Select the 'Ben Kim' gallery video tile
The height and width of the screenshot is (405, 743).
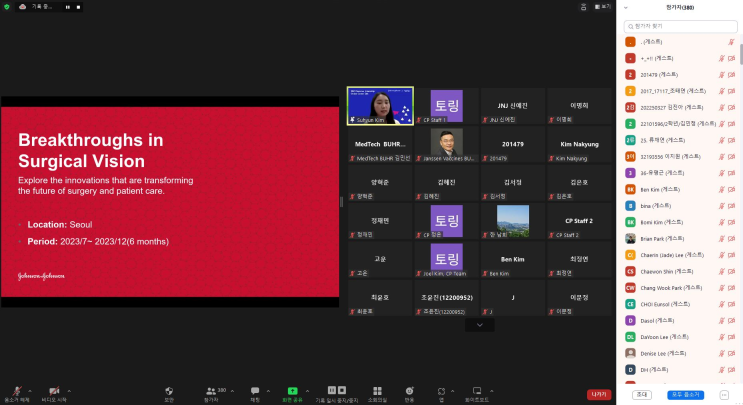click(x=513, y=260)
